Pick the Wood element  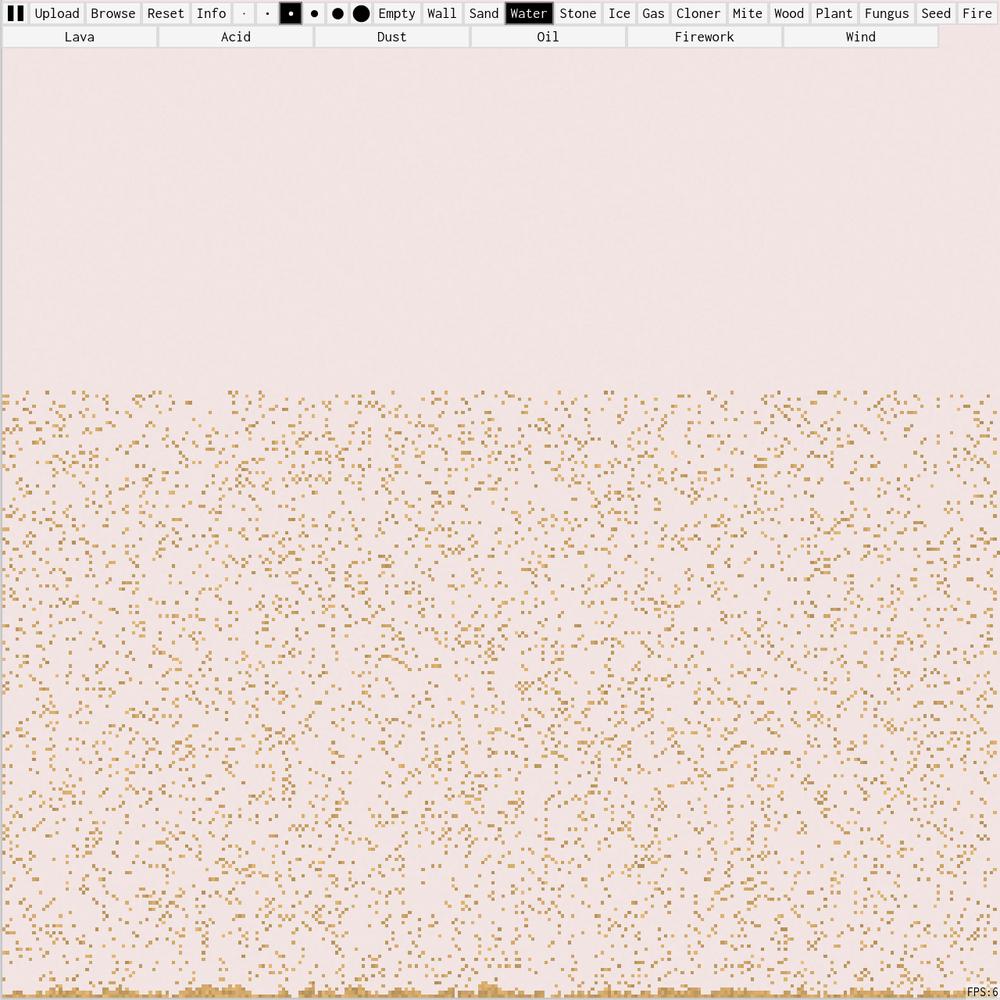(x=789, y=13)
